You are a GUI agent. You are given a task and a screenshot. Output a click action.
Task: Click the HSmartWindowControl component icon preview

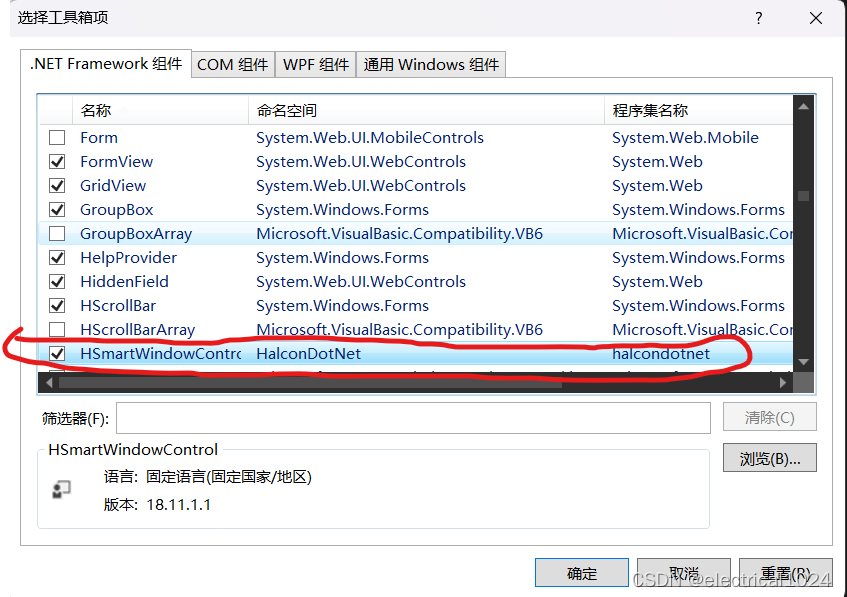[61, 489]
